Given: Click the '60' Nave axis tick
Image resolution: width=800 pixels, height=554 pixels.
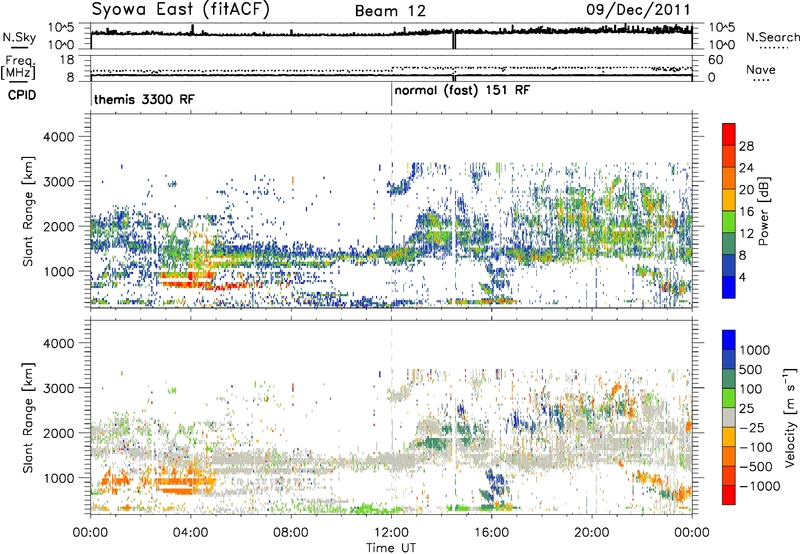Looking at the screenshot, I should 716,60.
